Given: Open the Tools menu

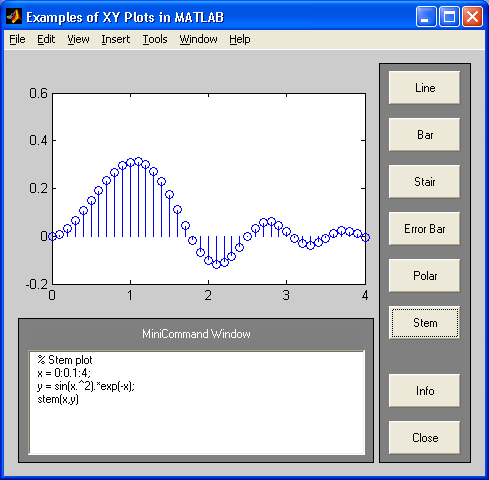Looking at the screenshot, I should (x=155, y=39).
